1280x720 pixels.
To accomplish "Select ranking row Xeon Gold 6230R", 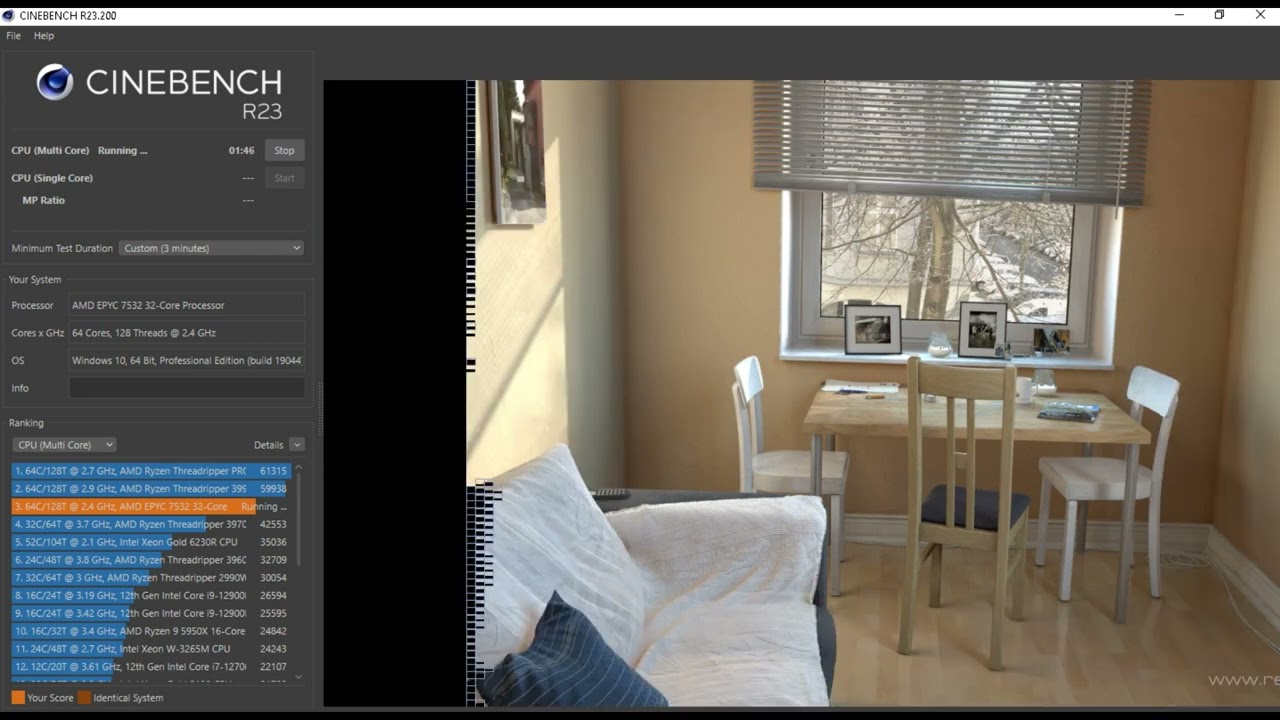I will (150, 542).
